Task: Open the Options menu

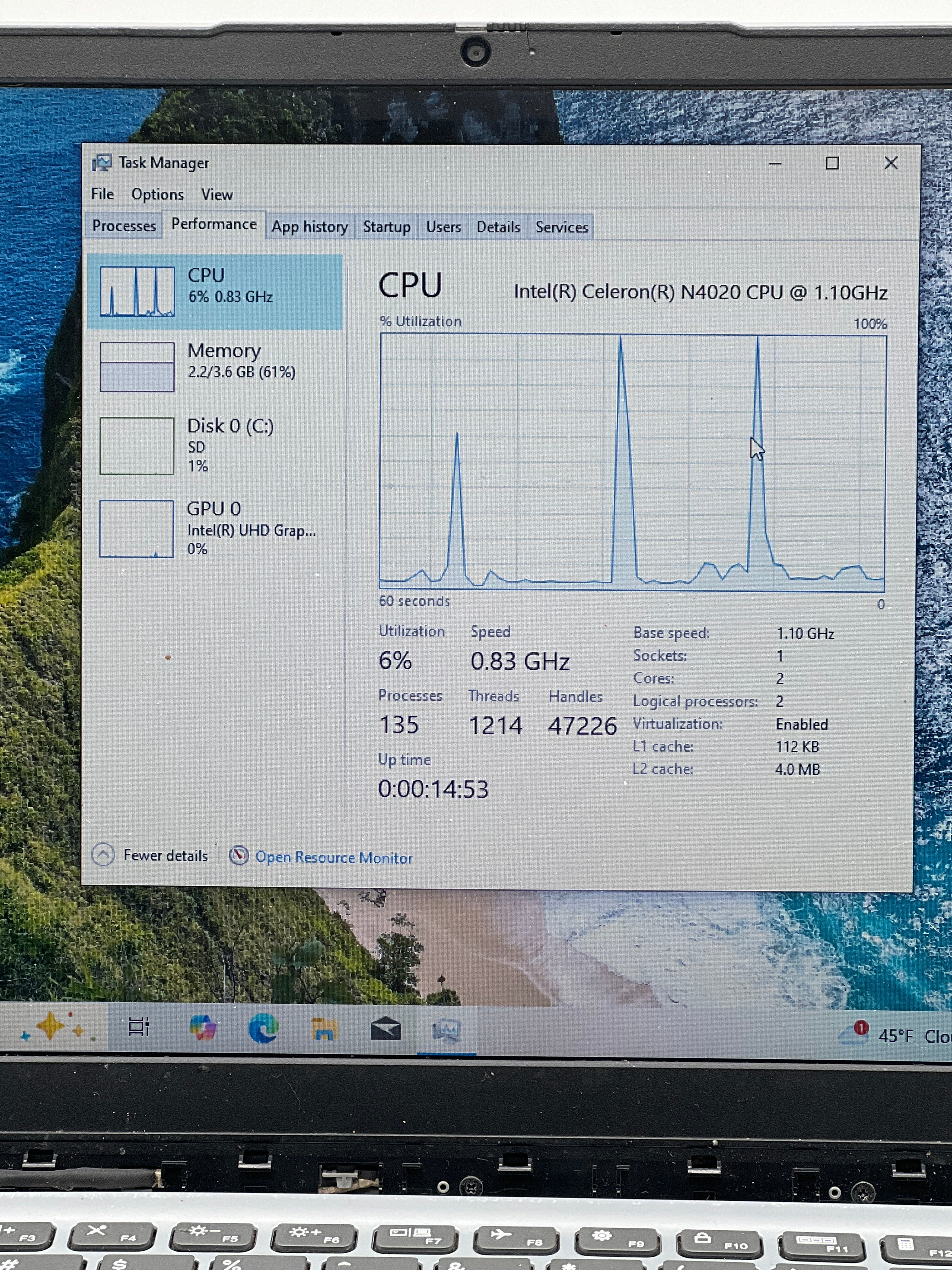Action: click(x=157, y=195)
